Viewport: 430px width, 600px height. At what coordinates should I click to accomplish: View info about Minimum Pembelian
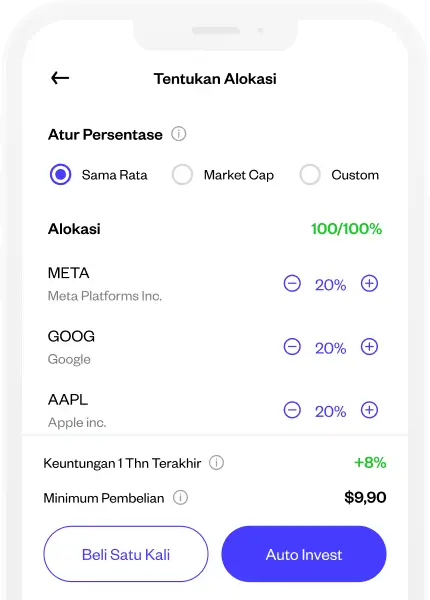181,497
